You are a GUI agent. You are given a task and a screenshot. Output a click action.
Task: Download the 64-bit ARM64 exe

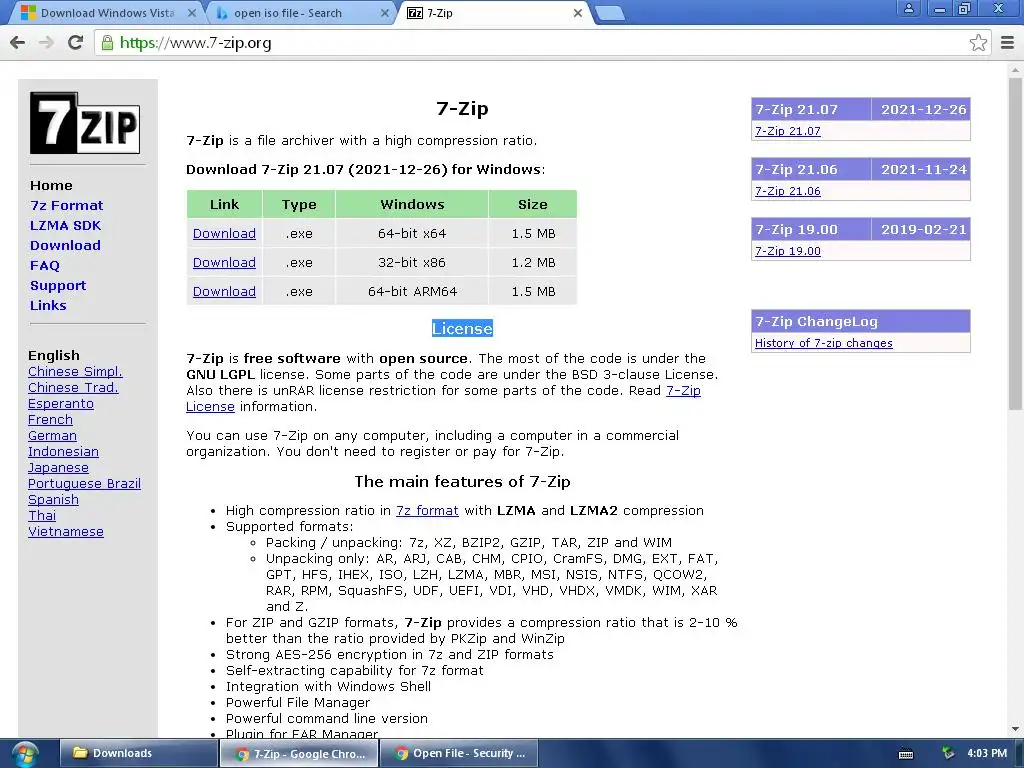(x=224, y=292)
